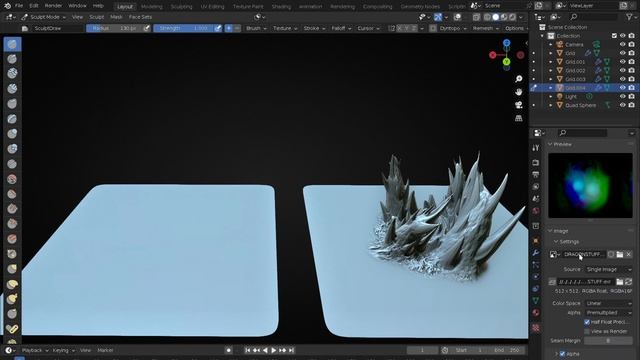
Task: Open Source Single Image dropdown
Action: [608, 269]
